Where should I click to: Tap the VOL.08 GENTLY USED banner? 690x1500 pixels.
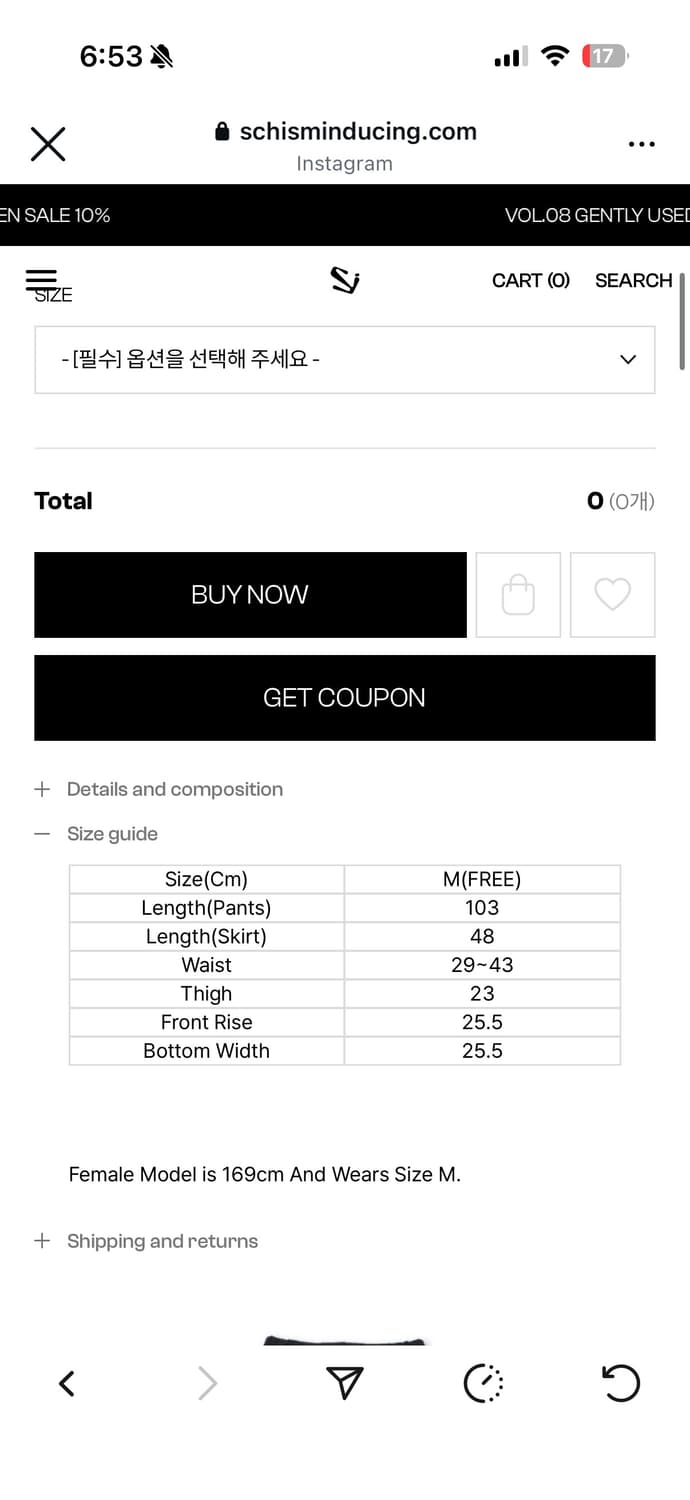click(x=596, y=215)
